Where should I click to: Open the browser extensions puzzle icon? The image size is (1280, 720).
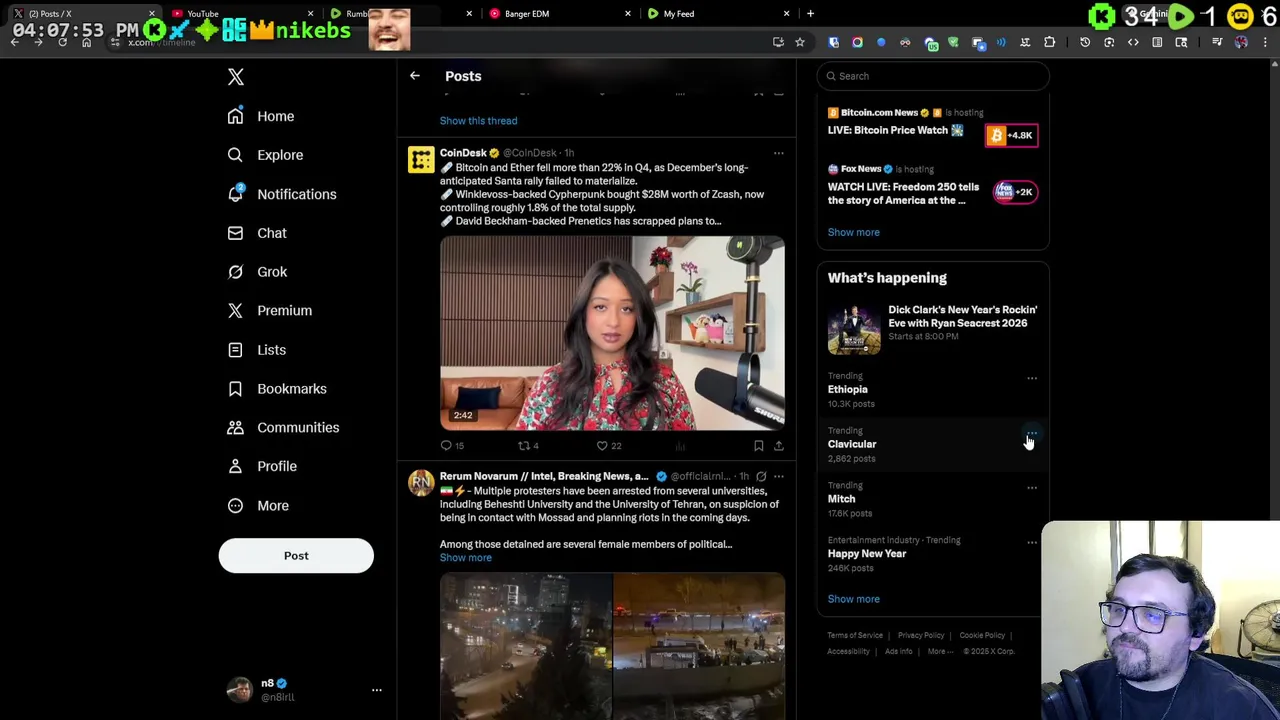[1049, 42]
